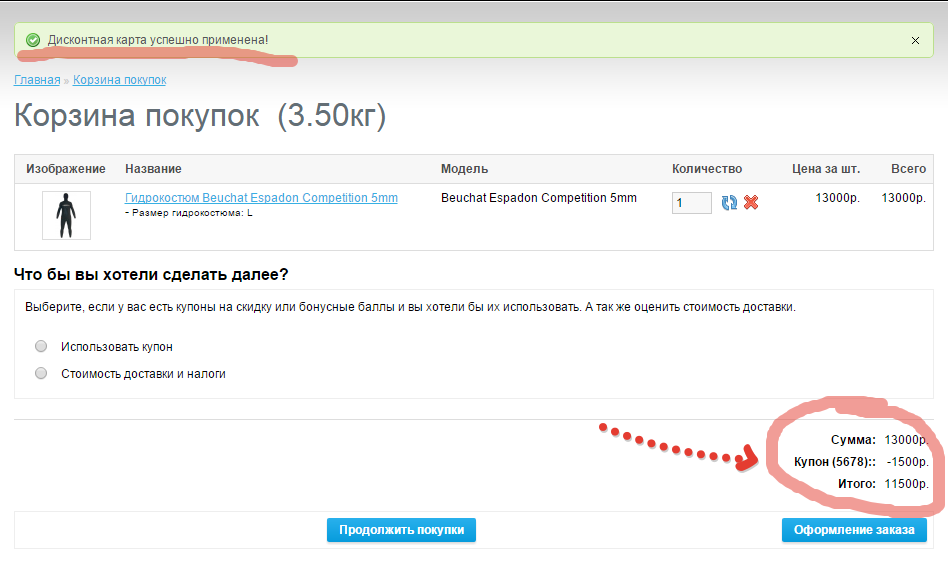Viewport: 948px width, 578px height.
Task: Click the 'Оформление заказа' checkout button
Action: [x=853, y=530]
